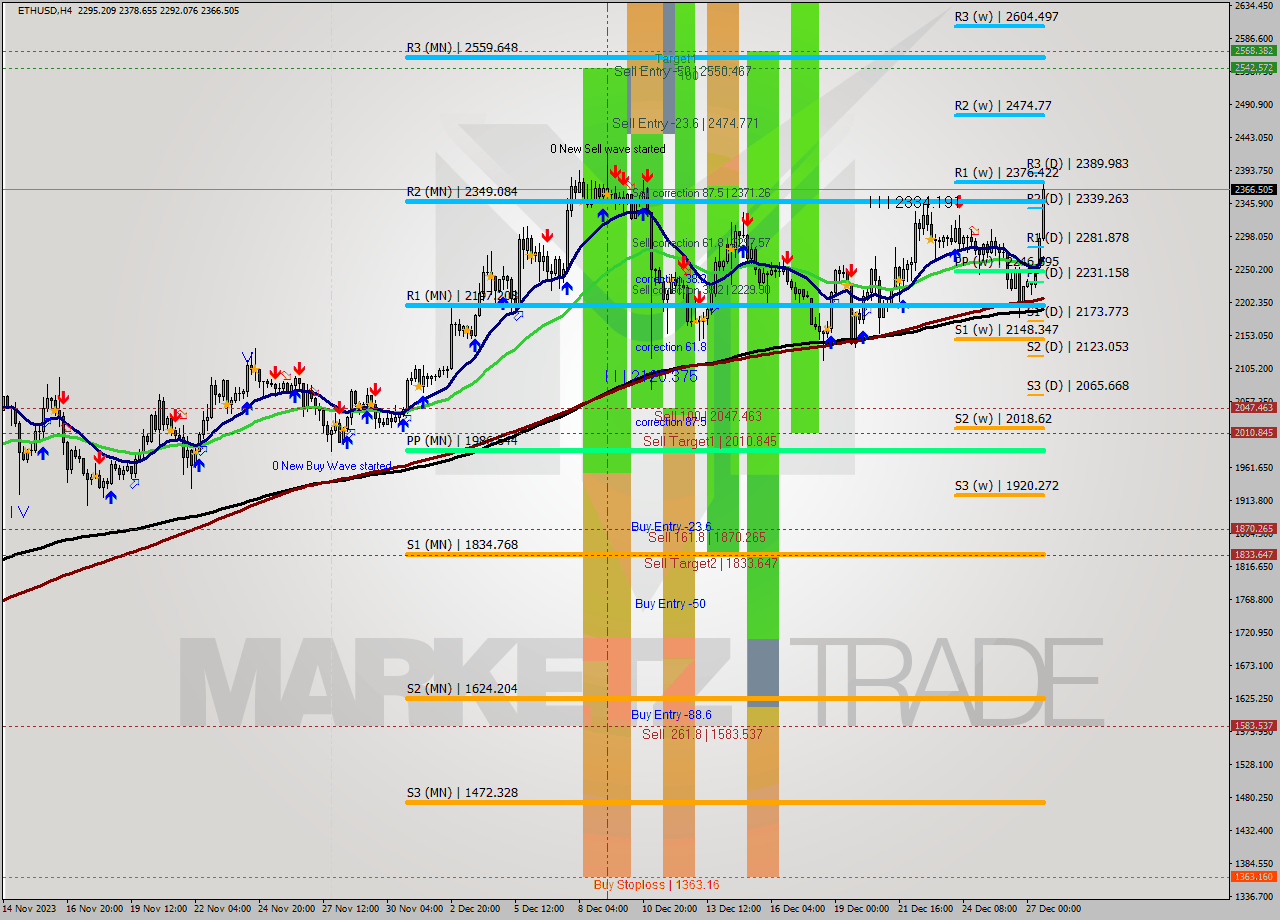Click the '0 New Sell wave started' annotation
Viewport: 1280px width, 920px height.
pos(607,149)
